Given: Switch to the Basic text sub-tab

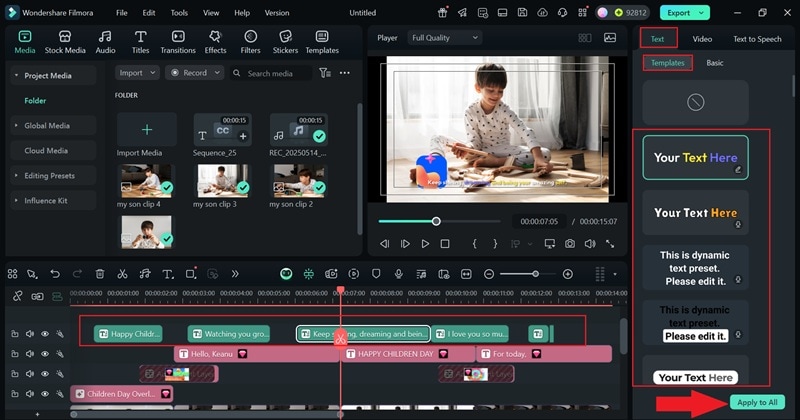Looking at the screenshot, I should 715,63.
